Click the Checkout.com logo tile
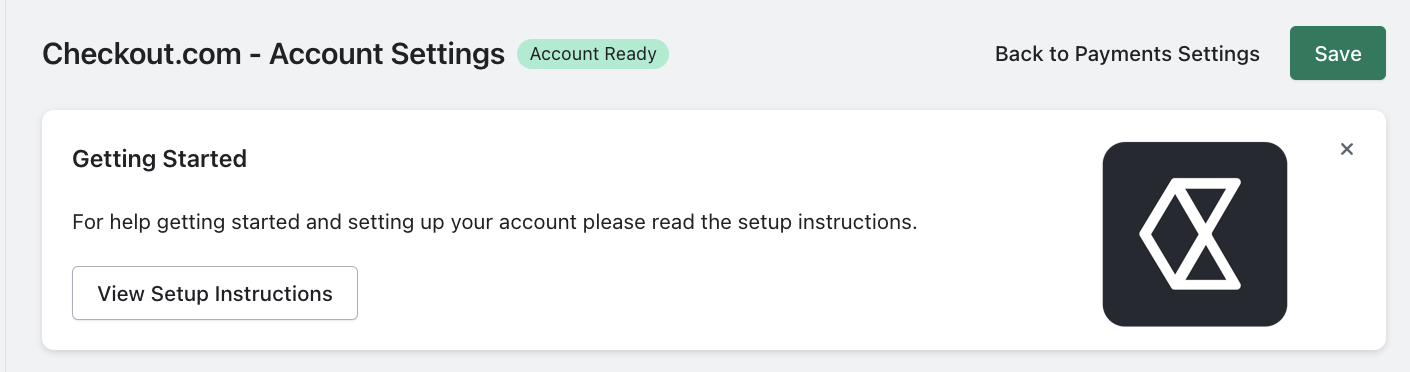 tap(1194, 234)
